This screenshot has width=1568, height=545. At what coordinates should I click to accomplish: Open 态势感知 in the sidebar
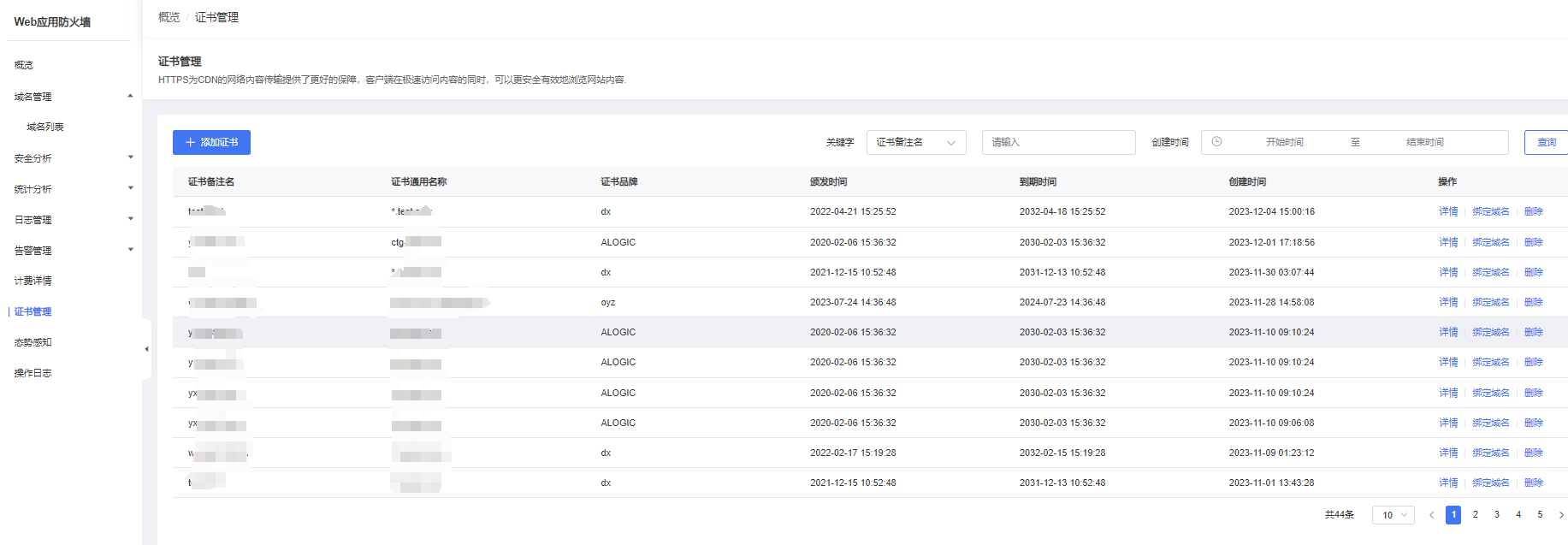click(33, 342)
